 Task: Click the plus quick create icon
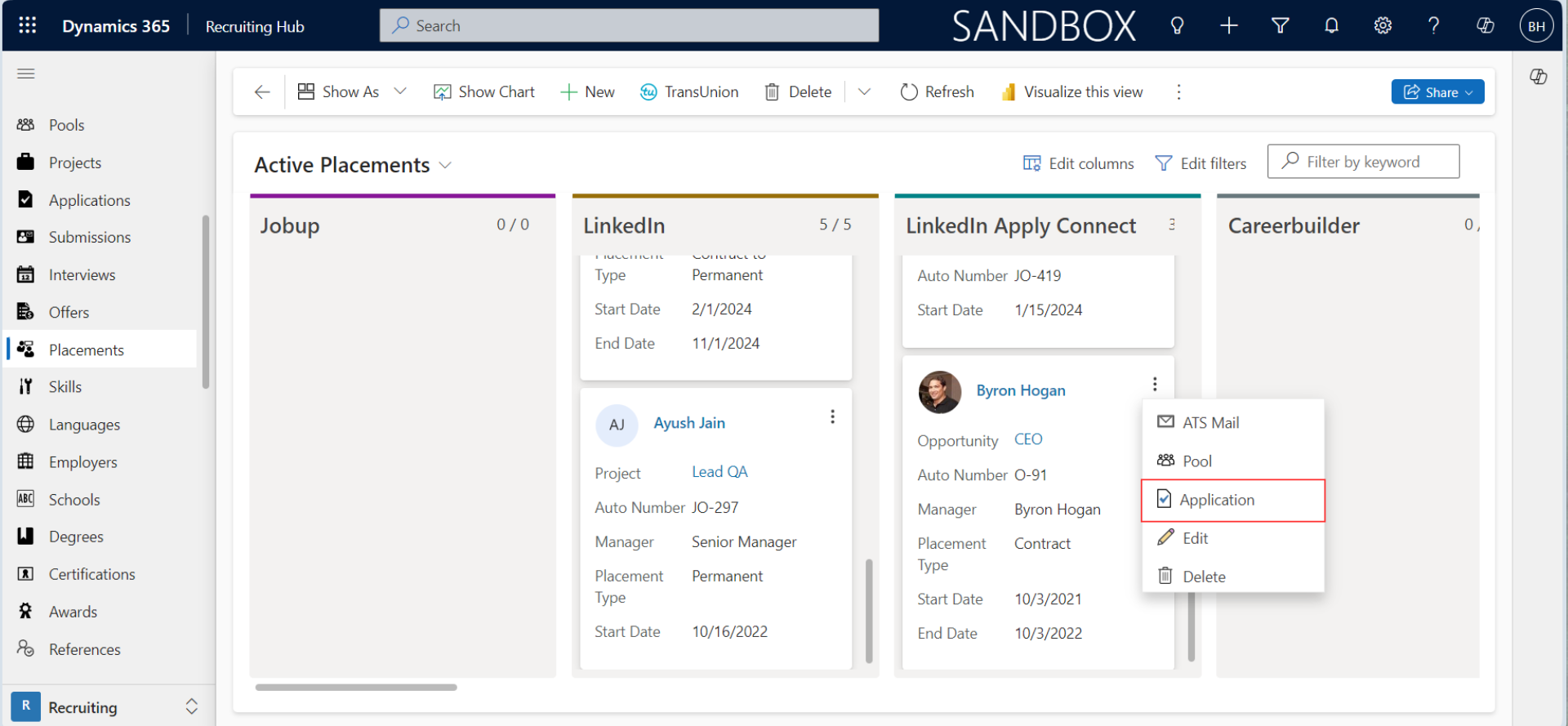coord(1228,25)
